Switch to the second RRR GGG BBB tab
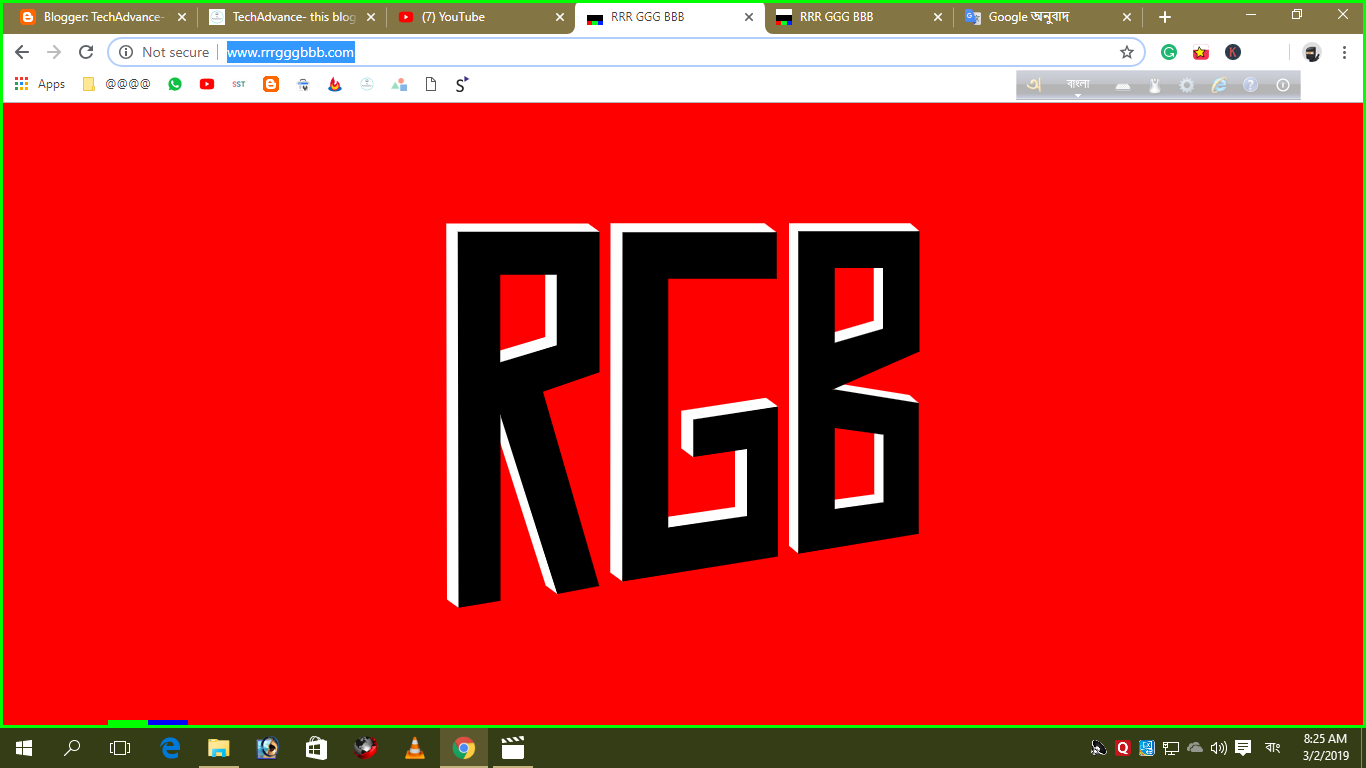The width and height of the screenshot is (1366, 768). click(x=859, y=17)
